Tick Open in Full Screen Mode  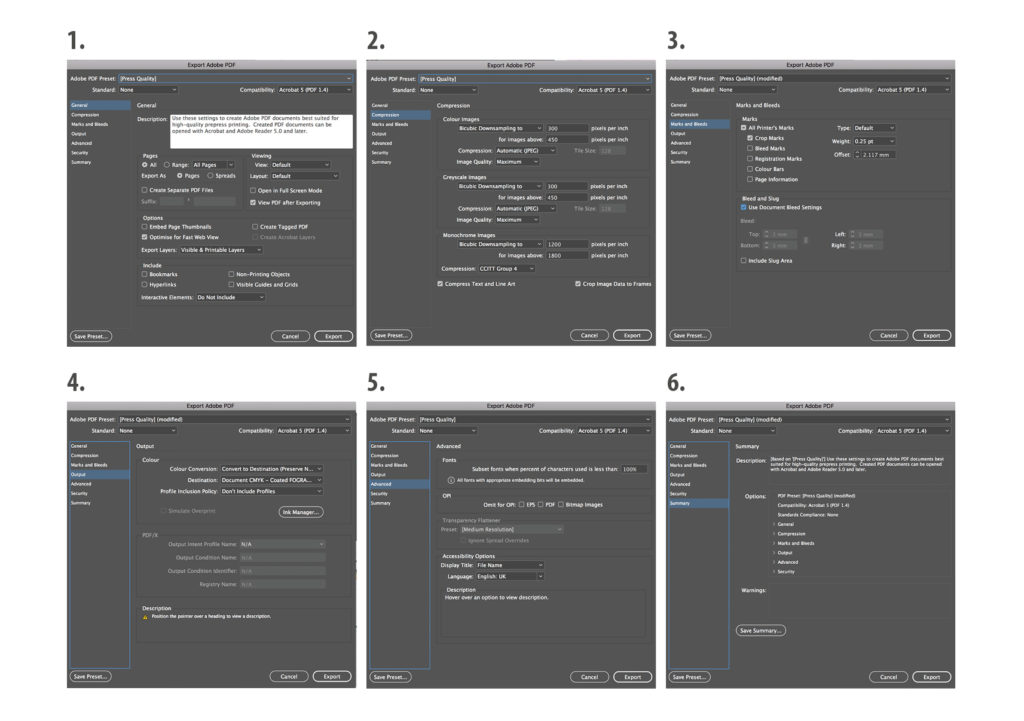(x=253, y=191)
